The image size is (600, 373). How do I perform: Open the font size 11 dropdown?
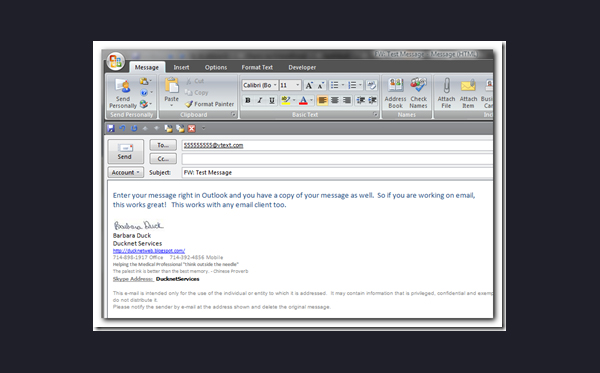[x=298, y=85]
